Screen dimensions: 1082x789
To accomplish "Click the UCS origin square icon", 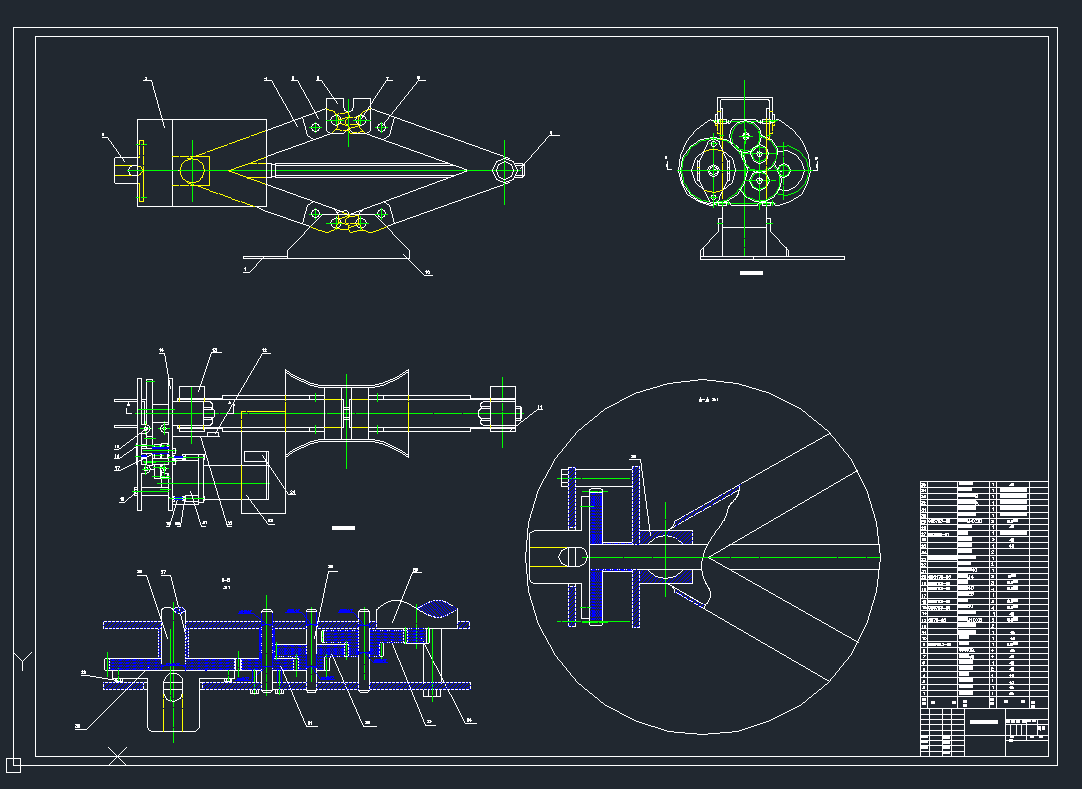I will coord(13,765).
